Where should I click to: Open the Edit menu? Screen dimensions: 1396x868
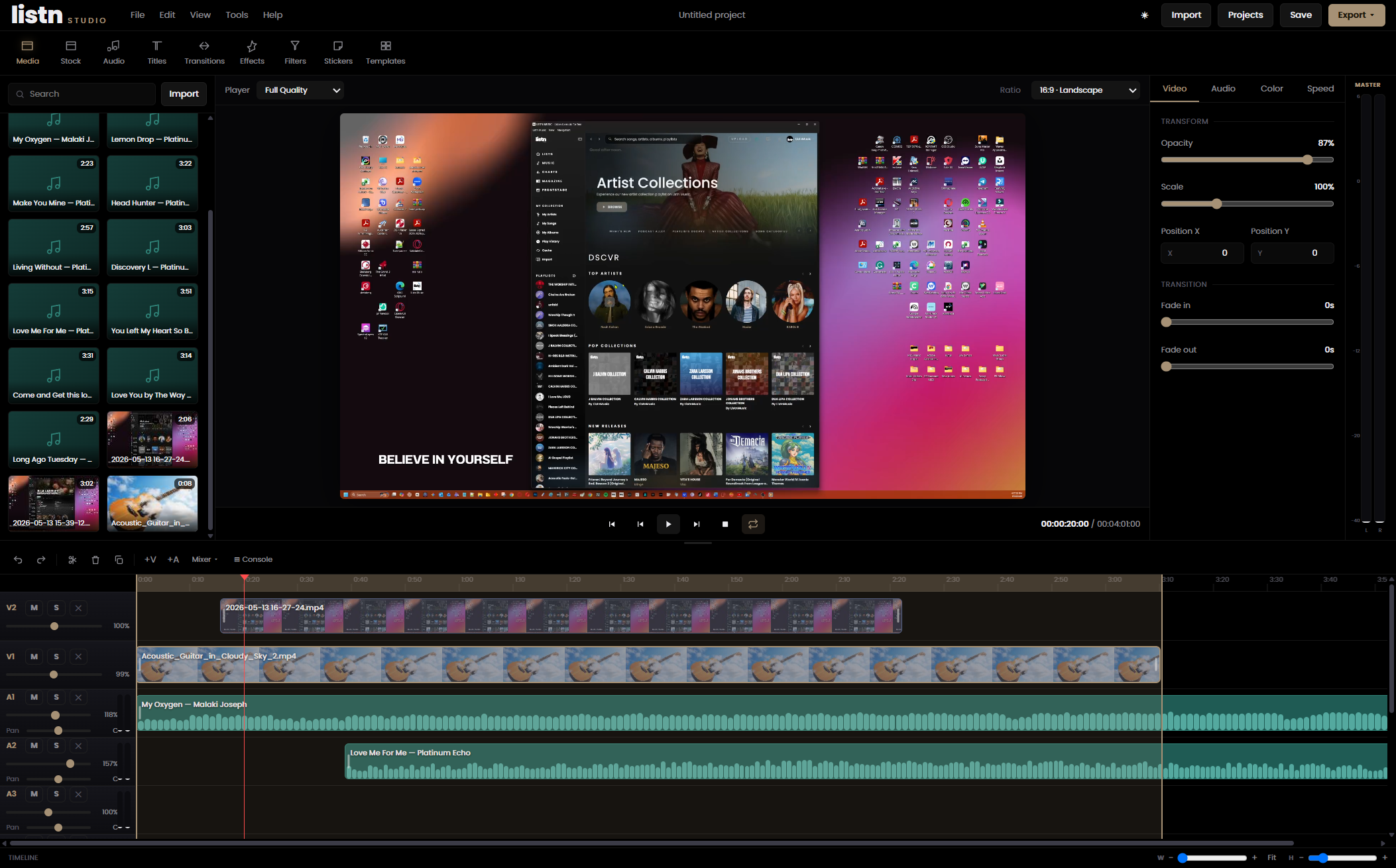pyautogui.click(x=167, y=15)
